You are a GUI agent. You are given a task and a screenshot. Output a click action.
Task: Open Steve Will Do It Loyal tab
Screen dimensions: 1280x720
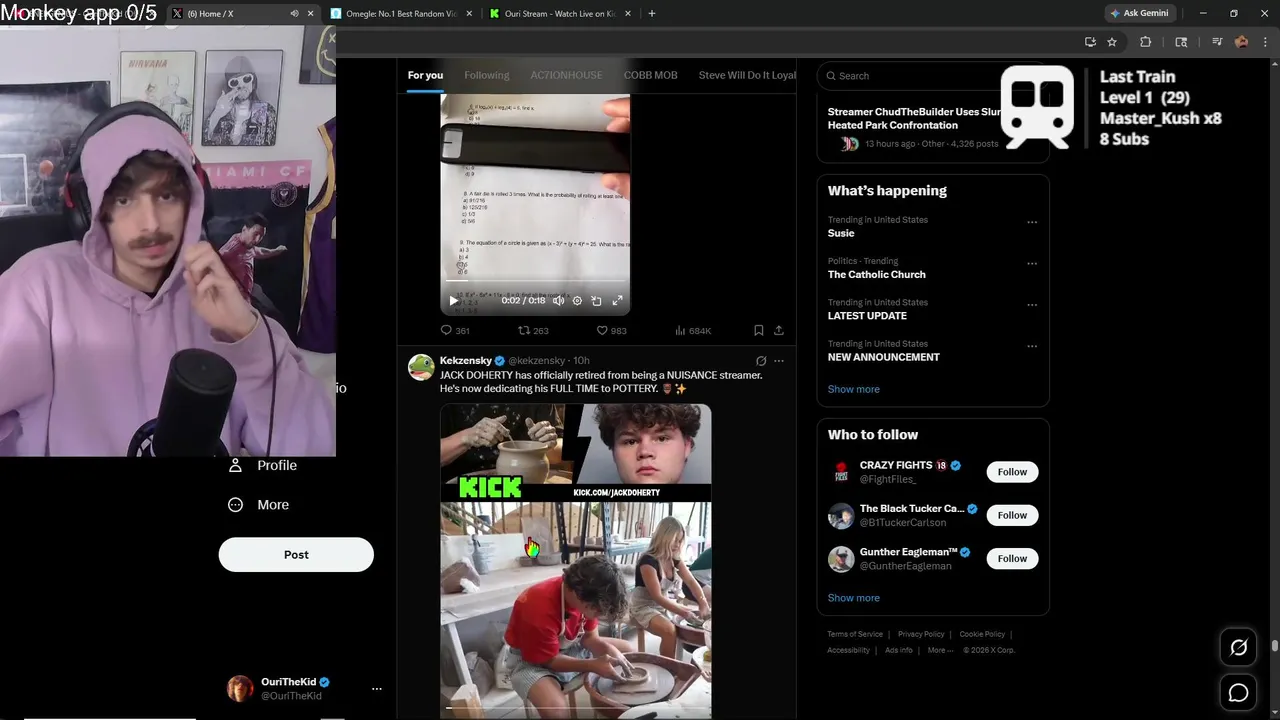pyautogui.click(x=747, y=75)
